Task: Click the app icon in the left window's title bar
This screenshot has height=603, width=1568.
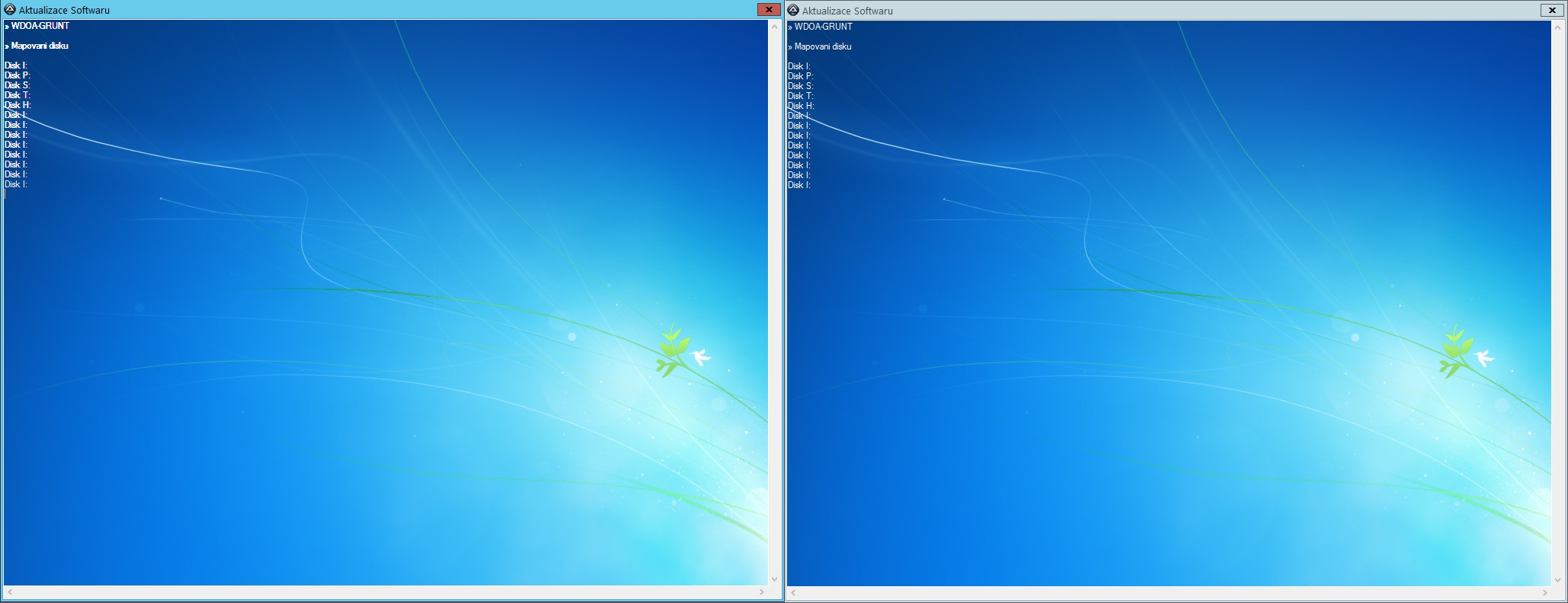Action: pyautogui.click(x=10, y=10)
